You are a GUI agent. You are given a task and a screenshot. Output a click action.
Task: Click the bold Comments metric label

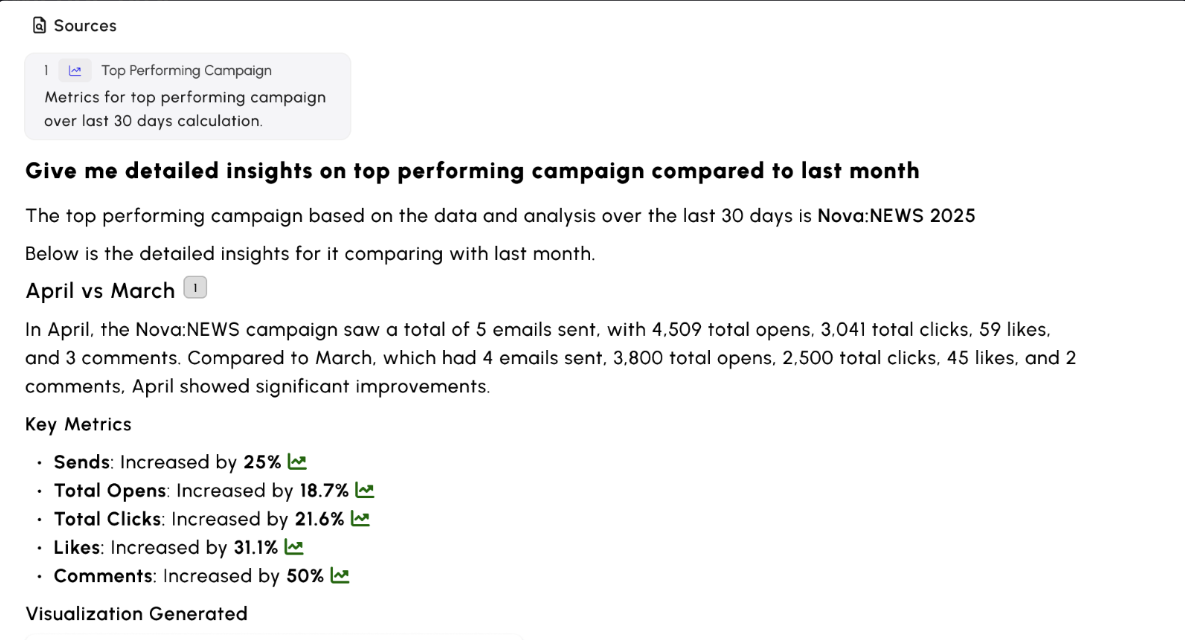(x=103, y=576)
